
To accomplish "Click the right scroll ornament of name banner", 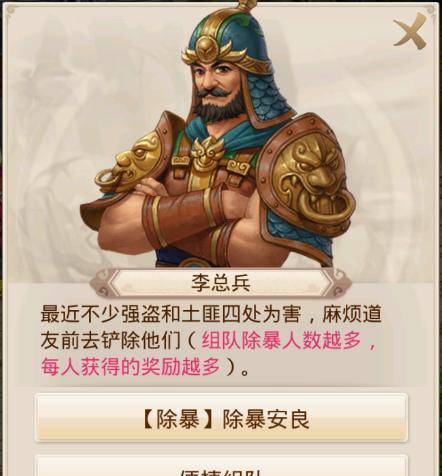I will tap(338, 283).
